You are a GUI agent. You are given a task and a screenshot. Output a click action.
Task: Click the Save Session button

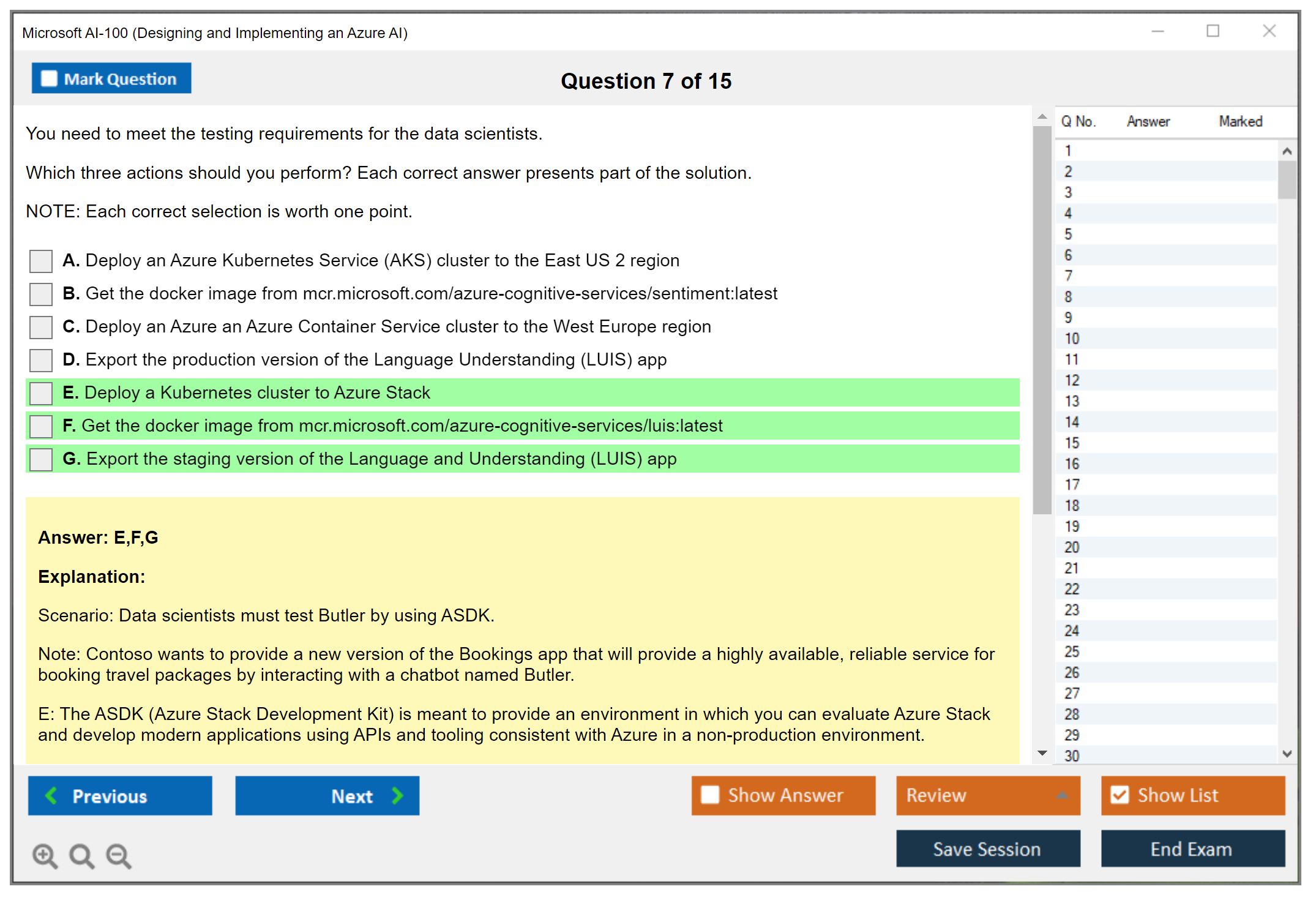(x=987, y=849)
